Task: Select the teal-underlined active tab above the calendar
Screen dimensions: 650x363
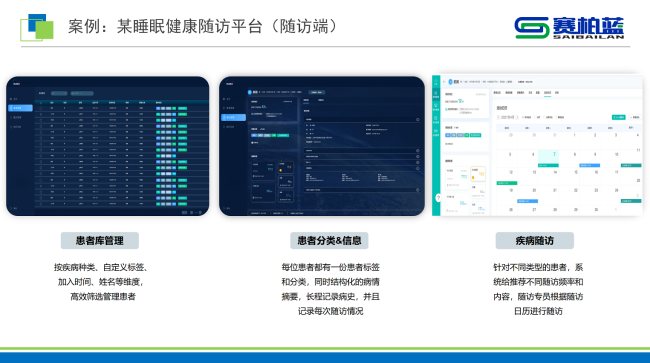Action: click(548, 93)
